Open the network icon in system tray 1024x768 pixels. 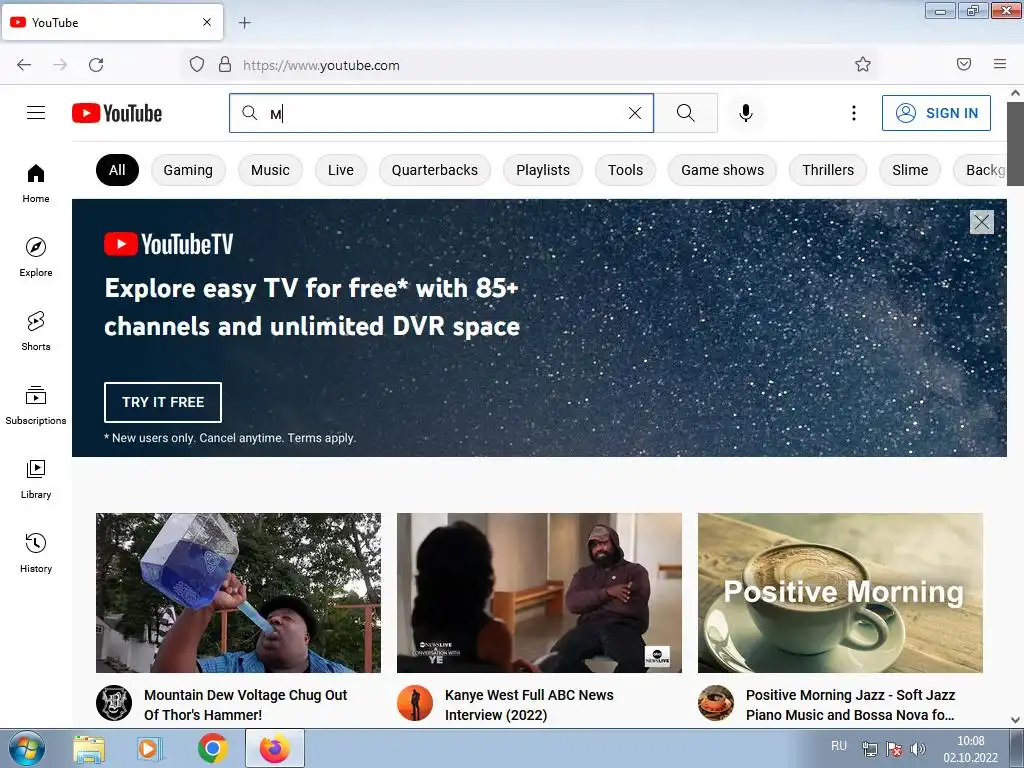[x=869, y=749]
